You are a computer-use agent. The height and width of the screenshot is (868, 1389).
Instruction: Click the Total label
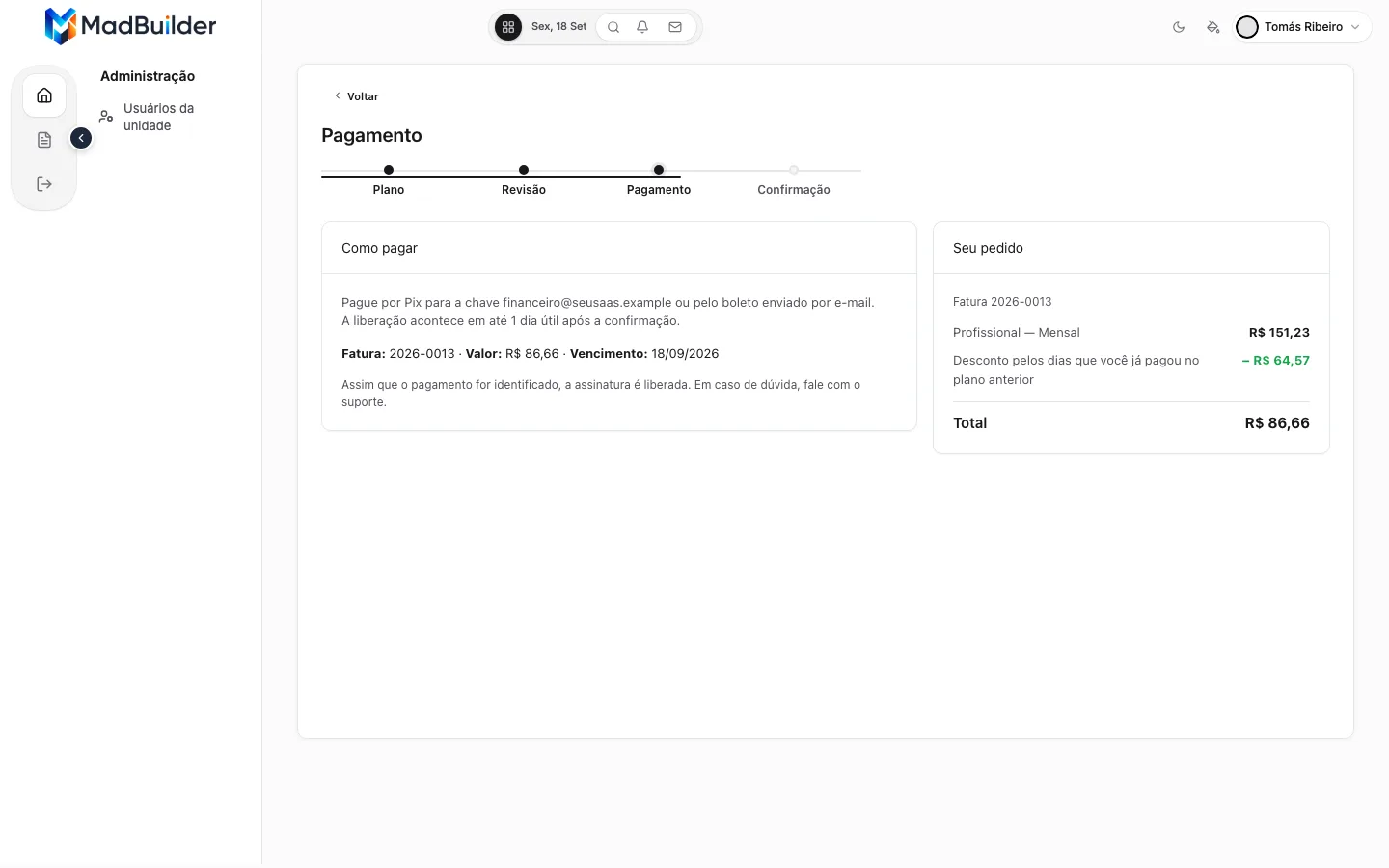pyautogui.click(x=969, y=423)
